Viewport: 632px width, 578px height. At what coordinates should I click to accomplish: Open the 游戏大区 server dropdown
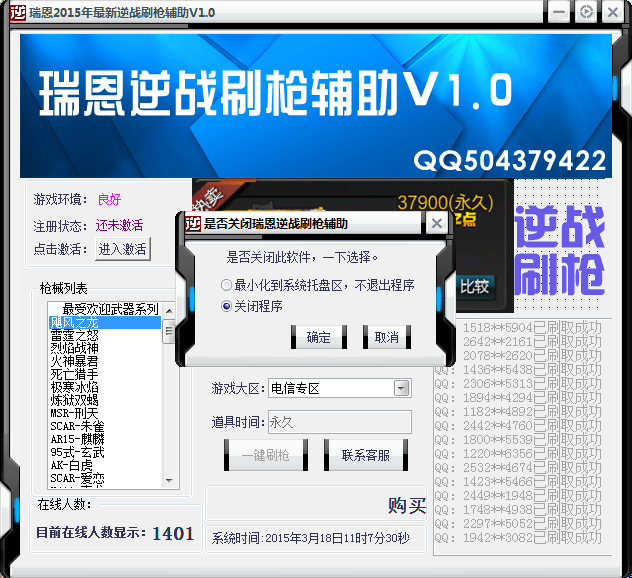point(401,389)
